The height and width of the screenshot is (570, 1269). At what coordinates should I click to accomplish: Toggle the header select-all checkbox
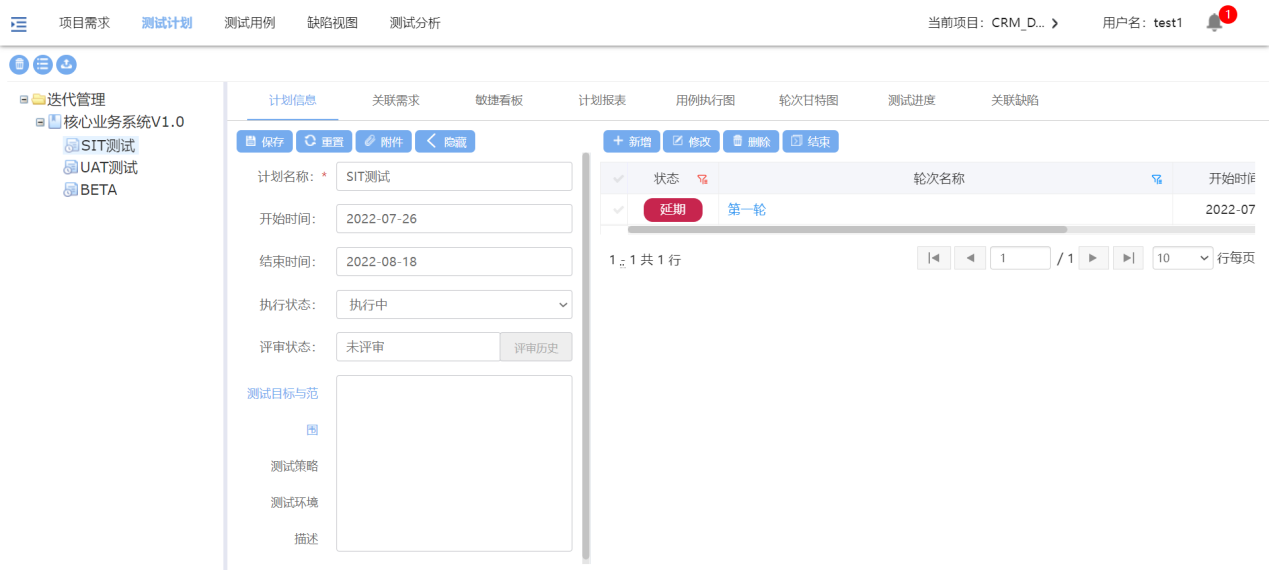click(619, 179)
